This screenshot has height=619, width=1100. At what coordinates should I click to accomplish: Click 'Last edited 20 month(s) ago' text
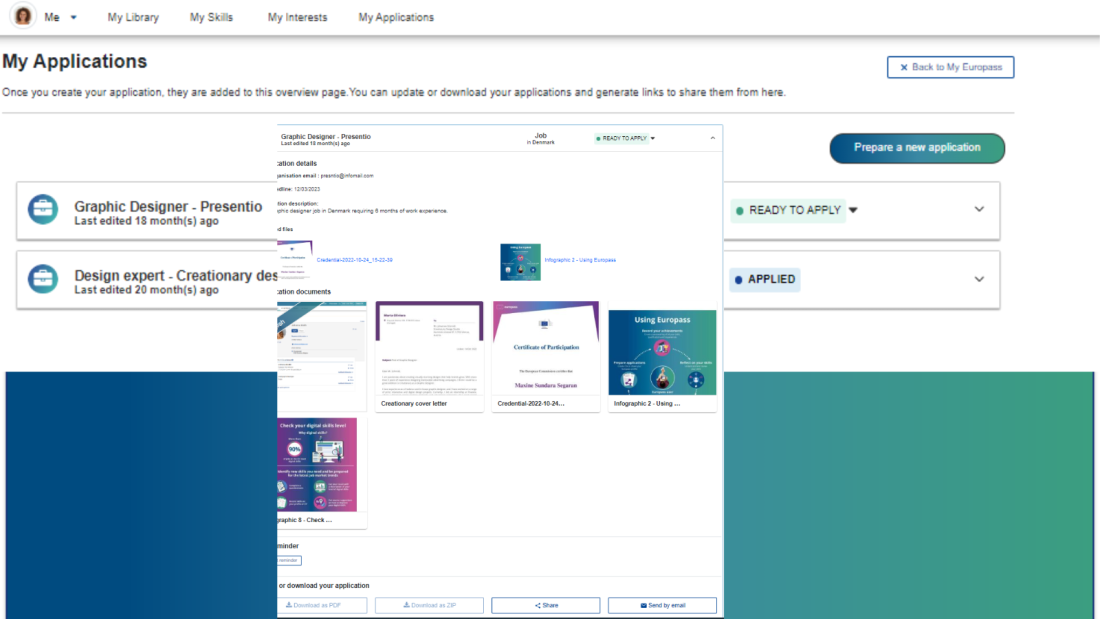[x=147, y=290]
